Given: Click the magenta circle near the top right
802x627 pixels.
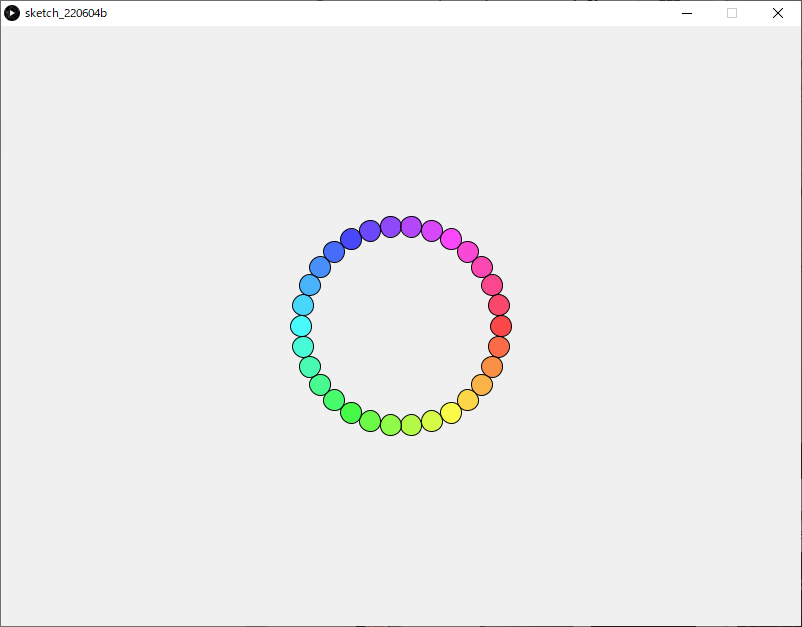Looking at the screenshot, I should tap(453, 241).
